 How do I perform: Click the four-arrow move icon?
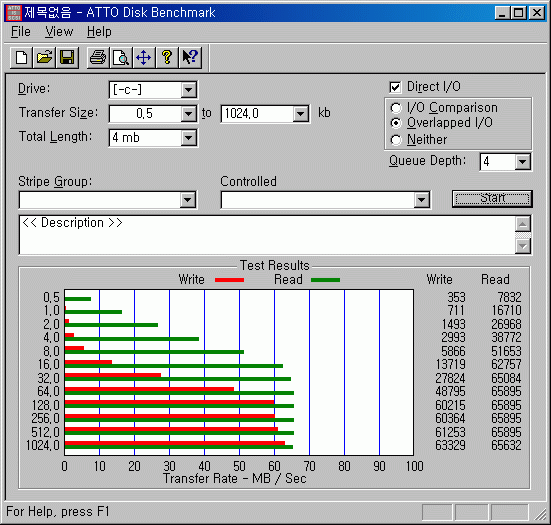click(x=144, y=58)
